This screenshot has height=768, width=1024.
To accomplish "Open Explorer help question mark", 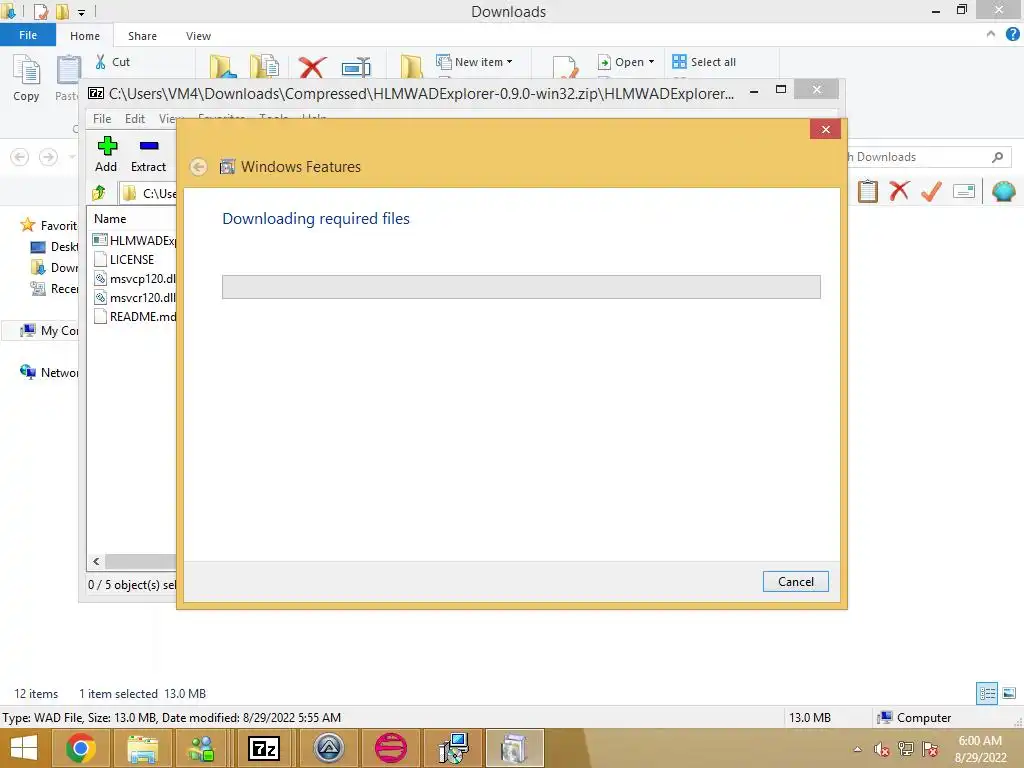I will tap(1012, 35).
